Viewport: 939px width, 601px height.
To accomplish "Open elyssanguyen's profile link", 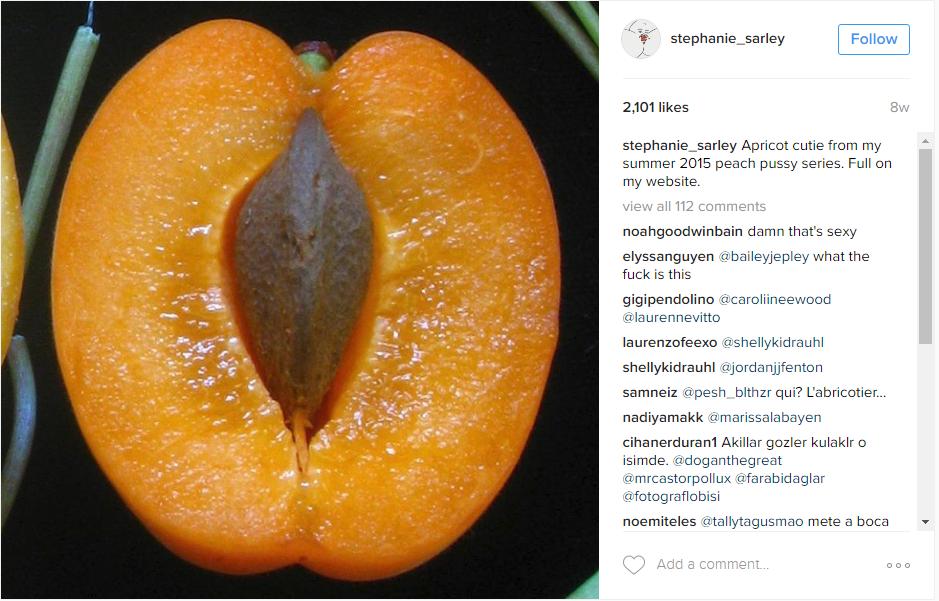I will [668, 257].
